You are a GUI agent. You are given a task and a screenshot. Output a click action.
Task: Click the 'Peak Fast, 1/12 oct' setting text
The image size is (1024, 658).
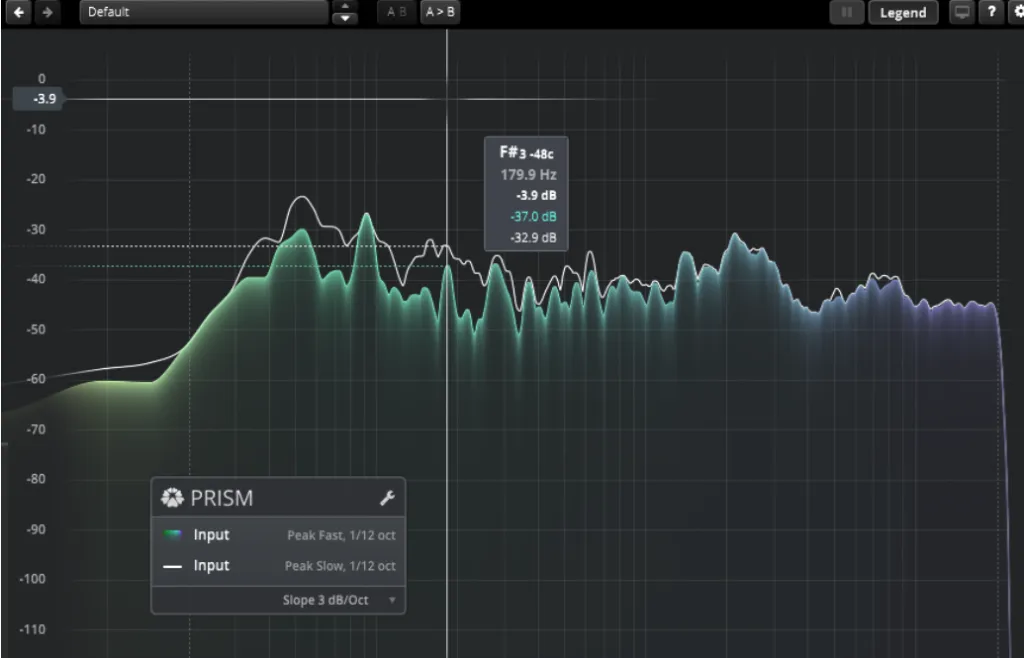(x=342, y=535)
